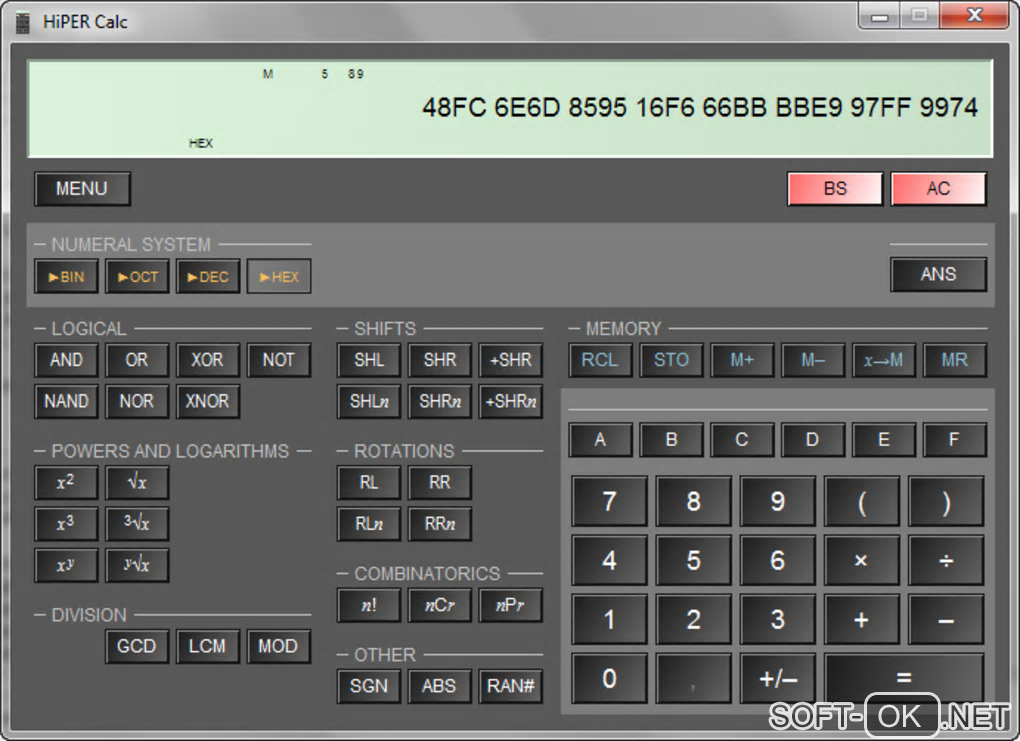Click the x cubed button
1020x741 pixels.
tap(66, 524)
